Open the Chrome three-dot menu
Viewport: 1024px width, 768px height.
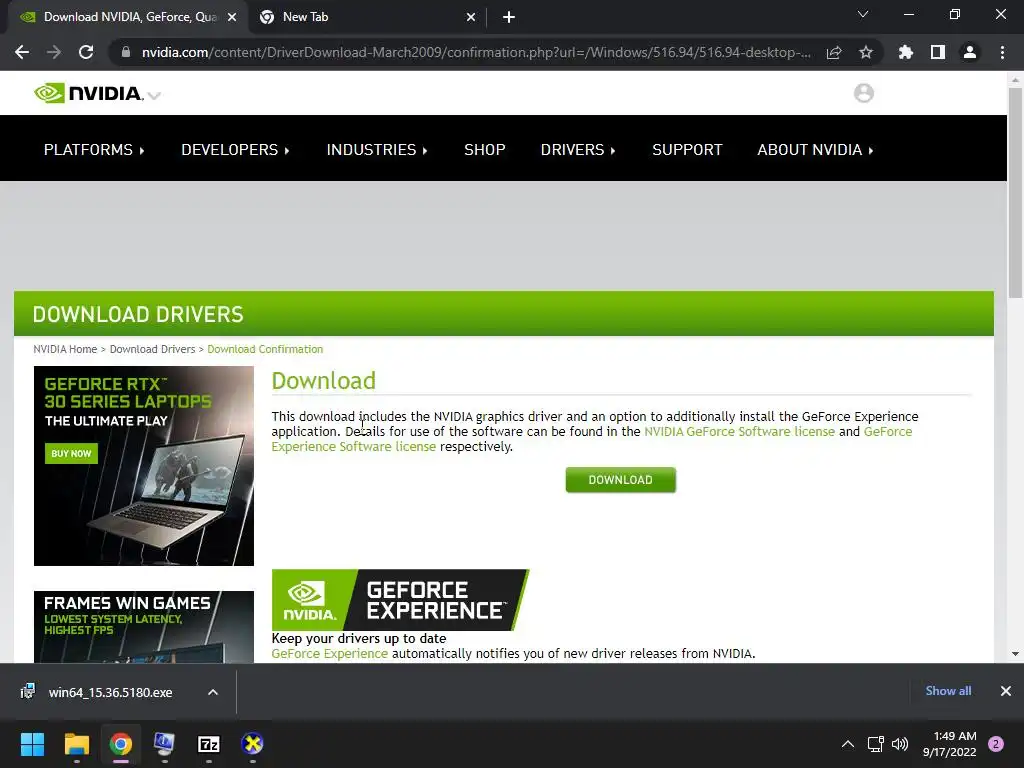pos(1002,52)
